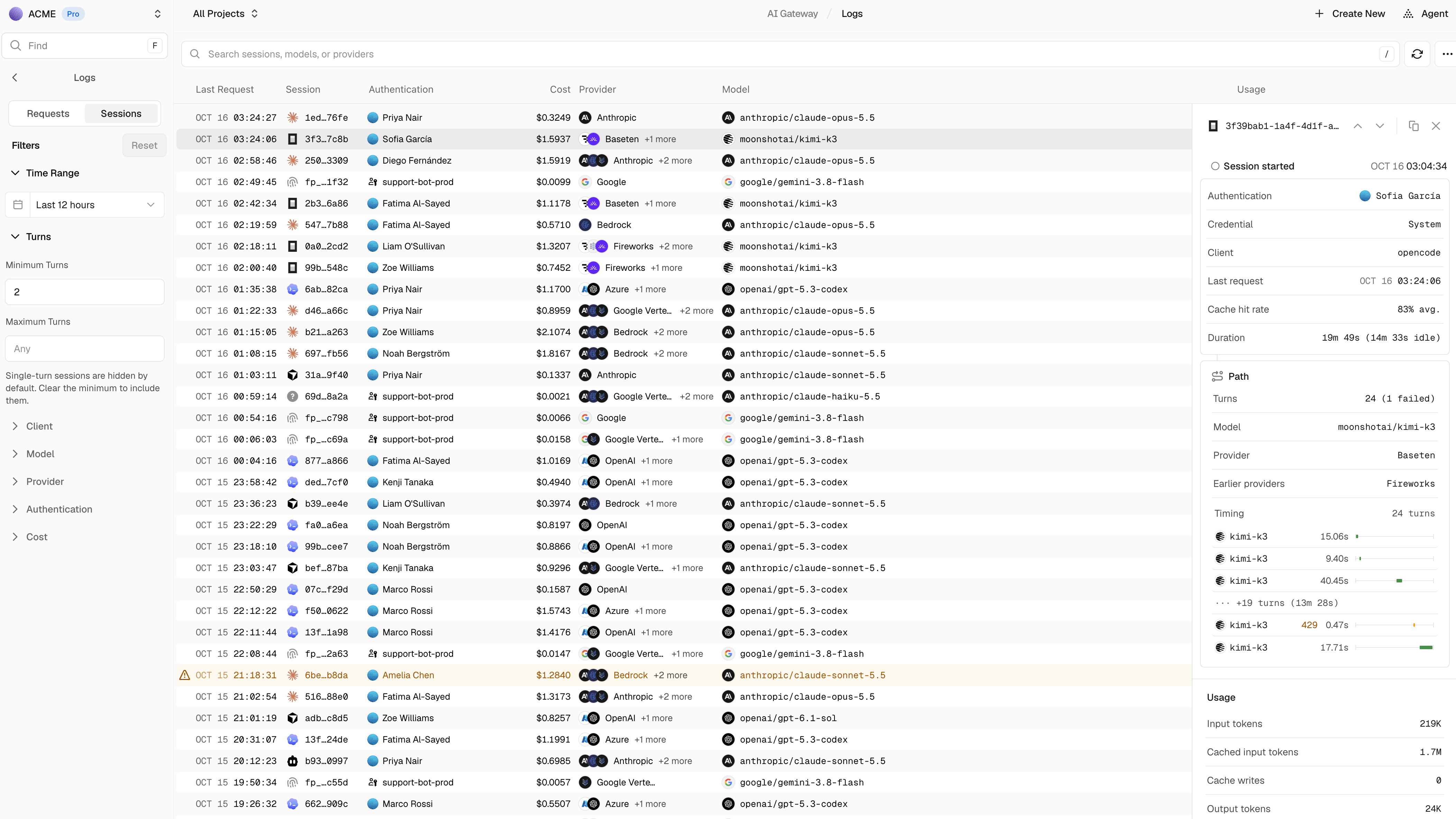Collapse the Time Range filter section
This screenshot has width=1456, height=819.
(45, 173)
